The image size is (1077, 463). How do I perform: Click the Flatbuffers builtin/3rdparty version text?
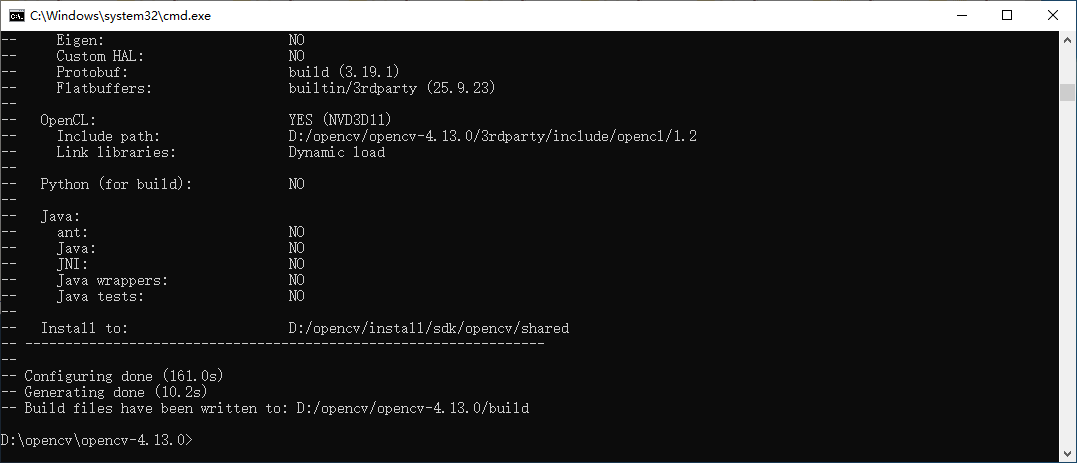(392, 88)
